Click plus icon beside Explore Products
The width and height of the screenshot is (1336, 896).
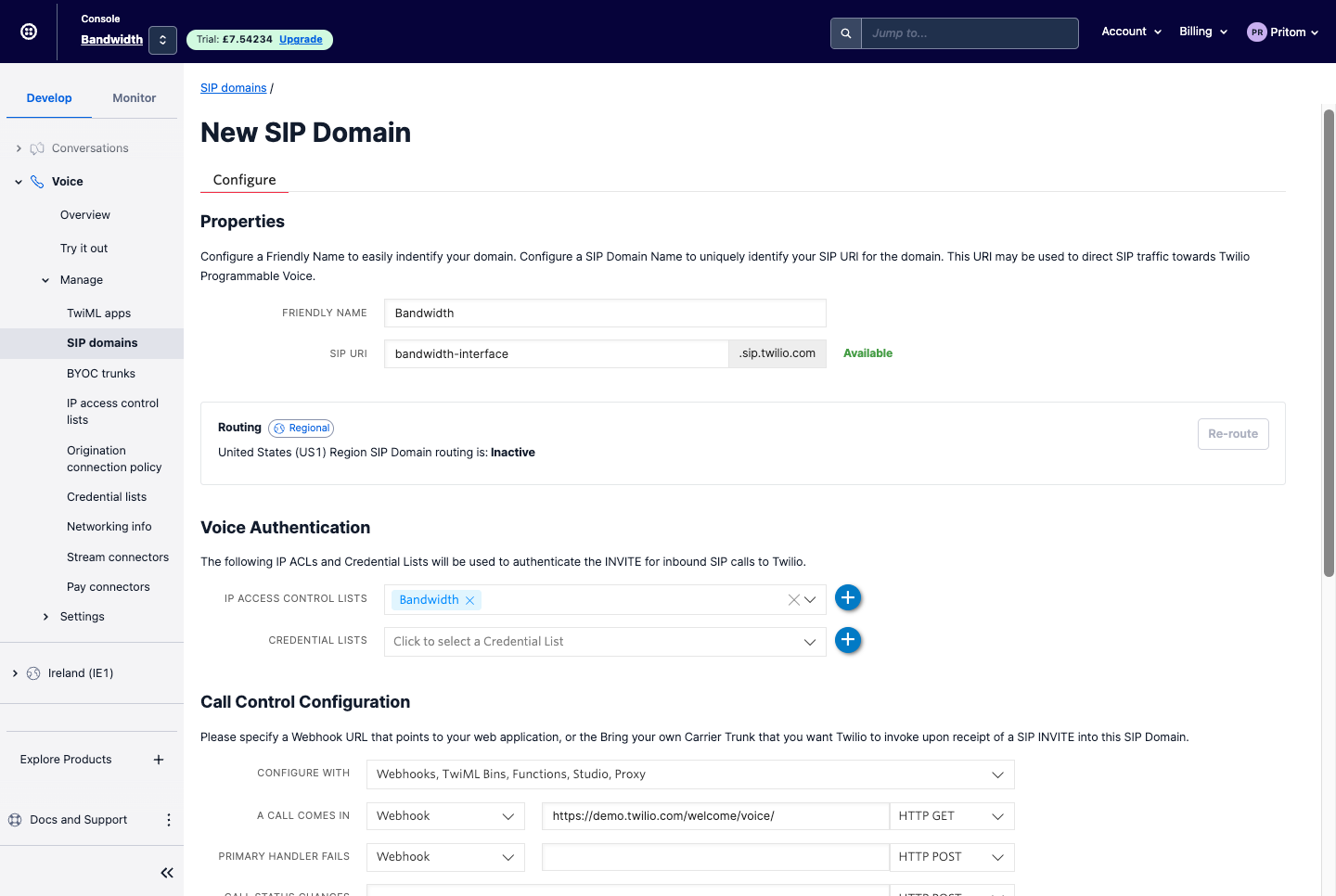coord(159,760)
